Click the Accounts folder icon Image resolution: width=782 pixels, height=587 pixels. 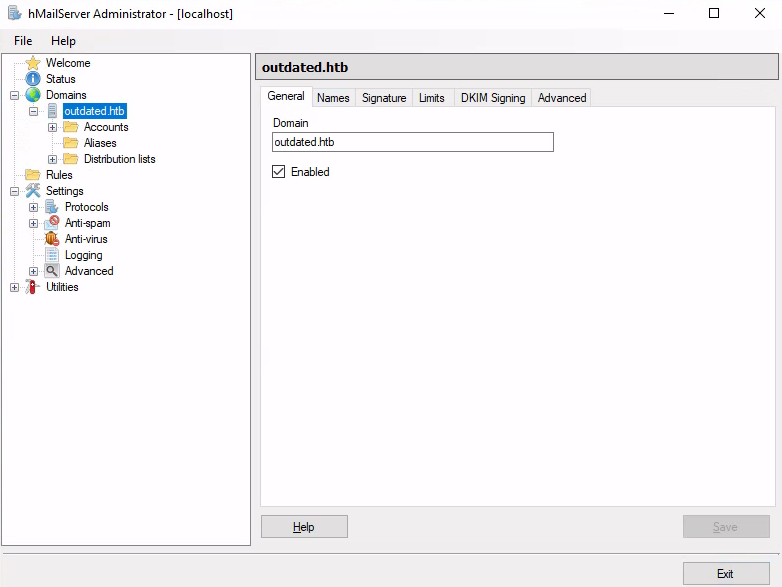71,127
